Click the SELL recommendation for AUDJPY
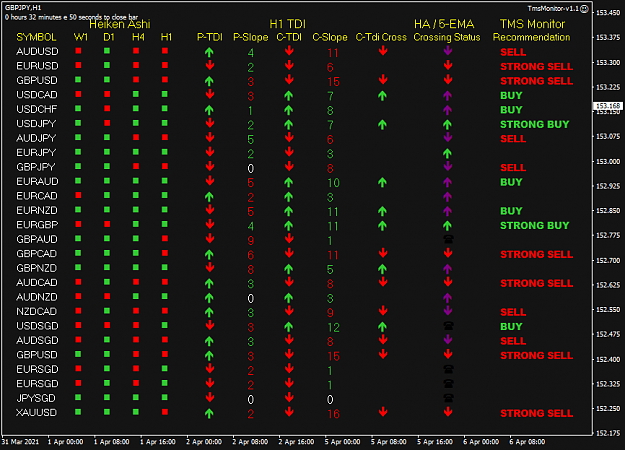The height and width of the screenshot is (450, 625). [x=513, y=139]
